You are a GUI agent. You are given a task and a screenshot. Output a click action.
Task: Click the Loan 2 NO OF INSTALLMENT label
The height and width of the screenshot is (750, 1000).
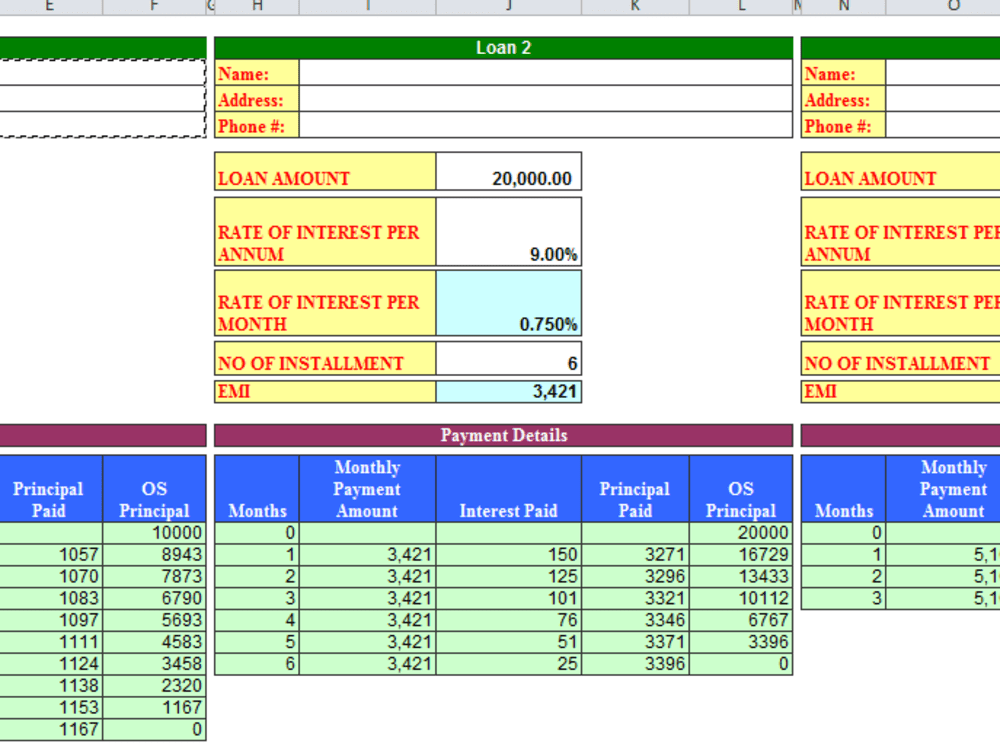[x=325, y=359]
